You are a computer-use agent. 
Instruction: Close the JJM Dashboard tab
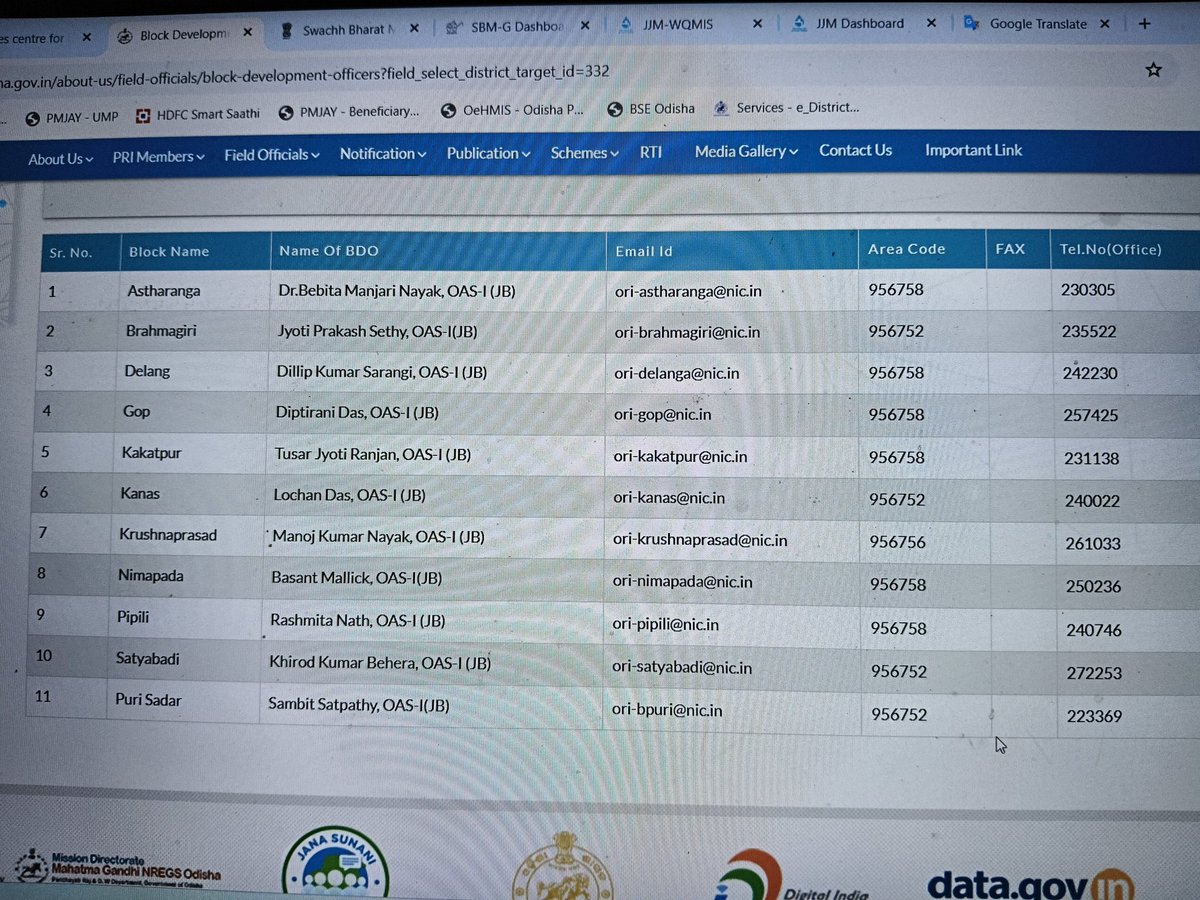931,23
